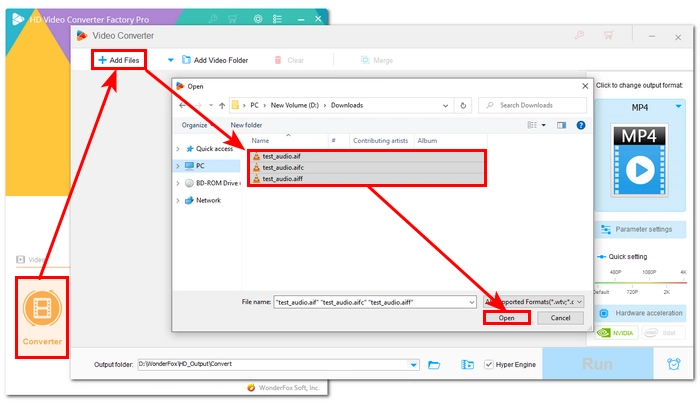Click the up-folder arrow in Open dialog
700x405 pixels.
(222, 106)
